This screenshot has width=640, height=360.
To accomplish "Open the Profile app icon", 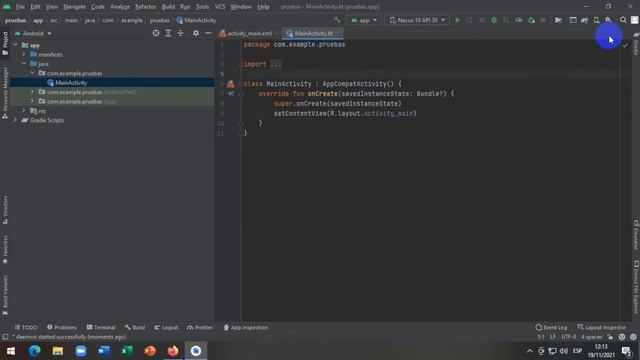I will coord(518,20).
